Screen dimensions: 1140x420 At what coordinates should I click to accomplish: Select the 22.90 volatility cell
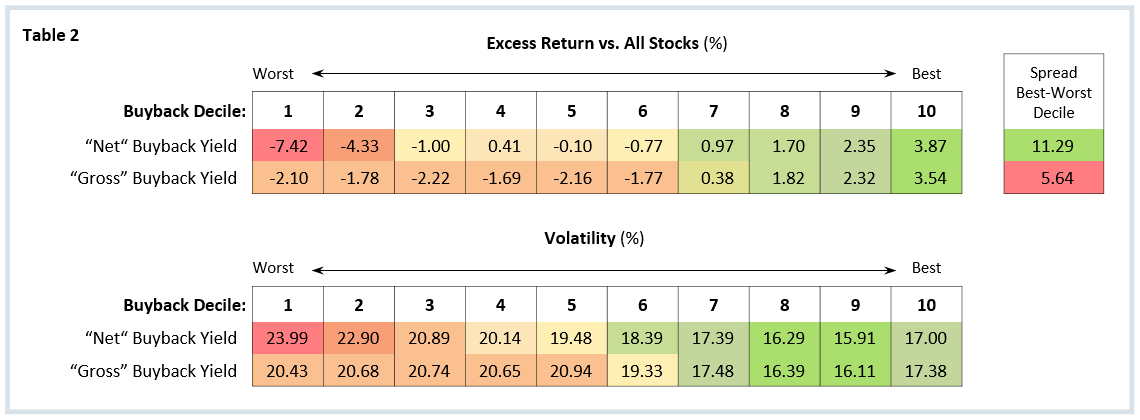click(358, 339)
